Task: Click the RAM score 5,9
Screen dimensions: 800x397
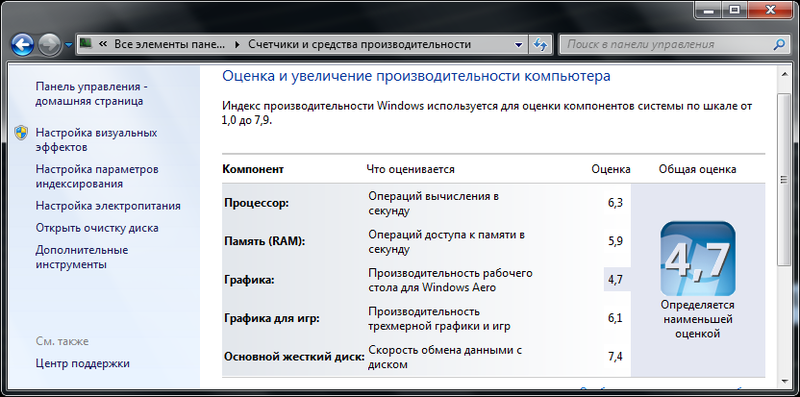Action: tap(615, 241)
